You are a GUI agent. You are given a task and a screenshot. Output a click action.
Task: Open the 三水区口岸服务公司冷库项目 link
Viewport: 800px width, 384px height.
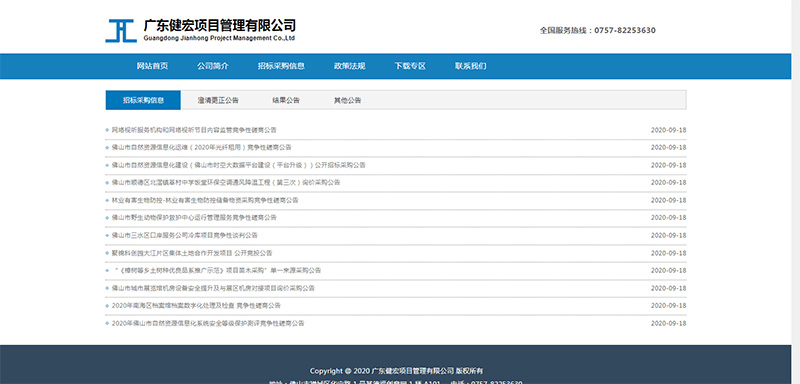185,236
